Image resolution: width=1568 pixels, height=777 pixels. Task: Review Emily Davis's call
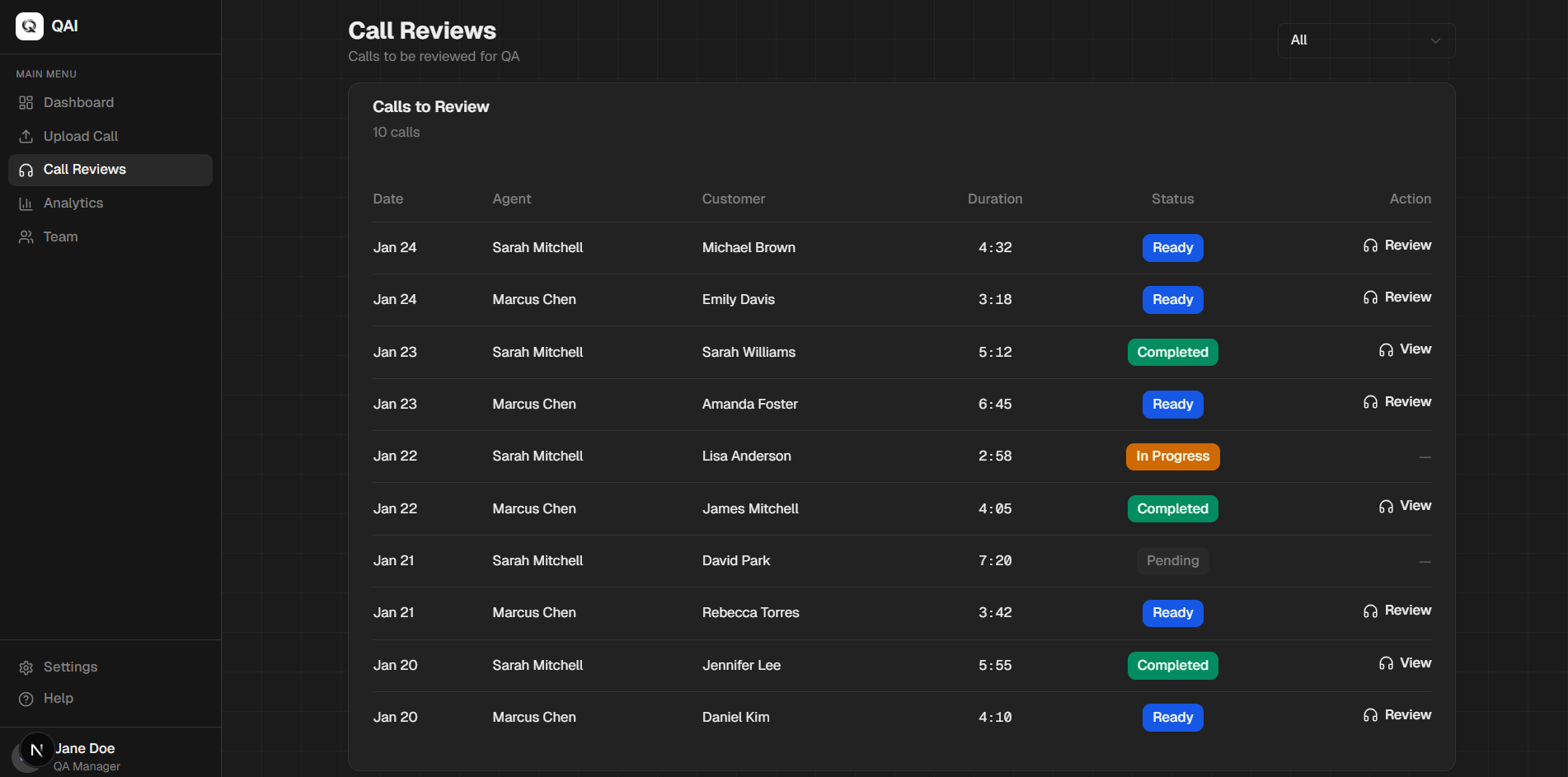tap(1397, 297)
